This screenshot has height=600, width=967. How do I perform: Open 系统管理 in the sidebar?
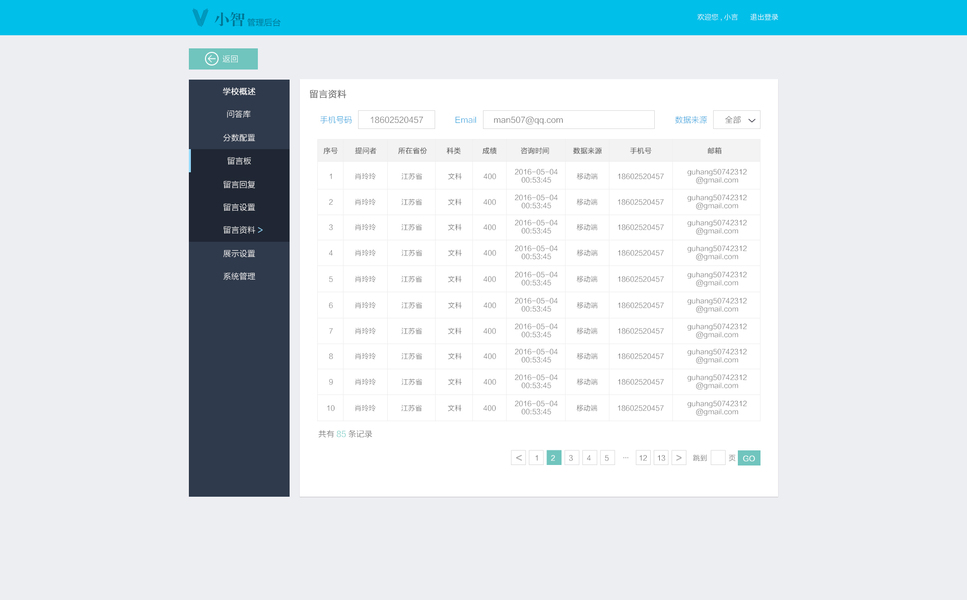(239, 276)
